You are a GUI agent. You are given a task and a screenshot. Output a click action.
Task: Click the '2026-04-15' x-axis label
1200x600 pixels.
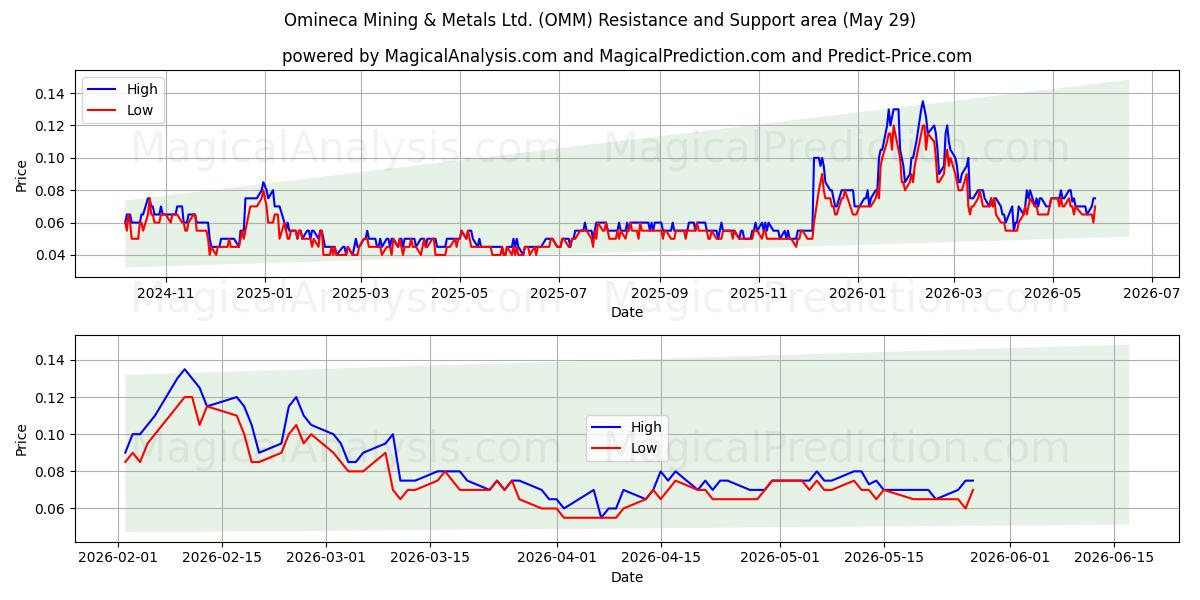tap(661, 559)
